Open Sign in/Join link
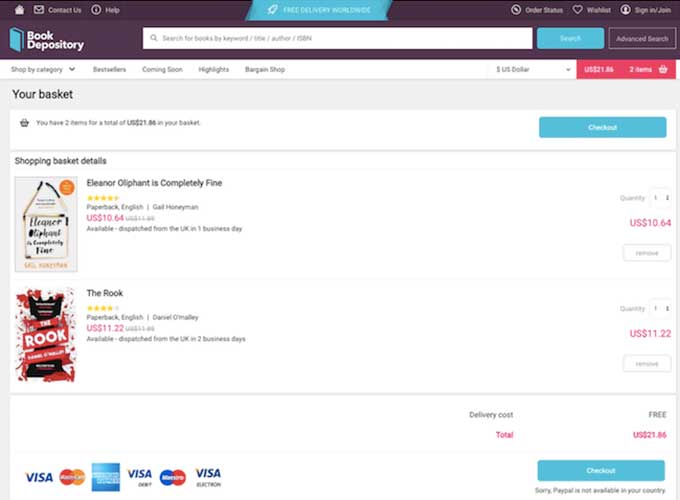 coord(653,10)
